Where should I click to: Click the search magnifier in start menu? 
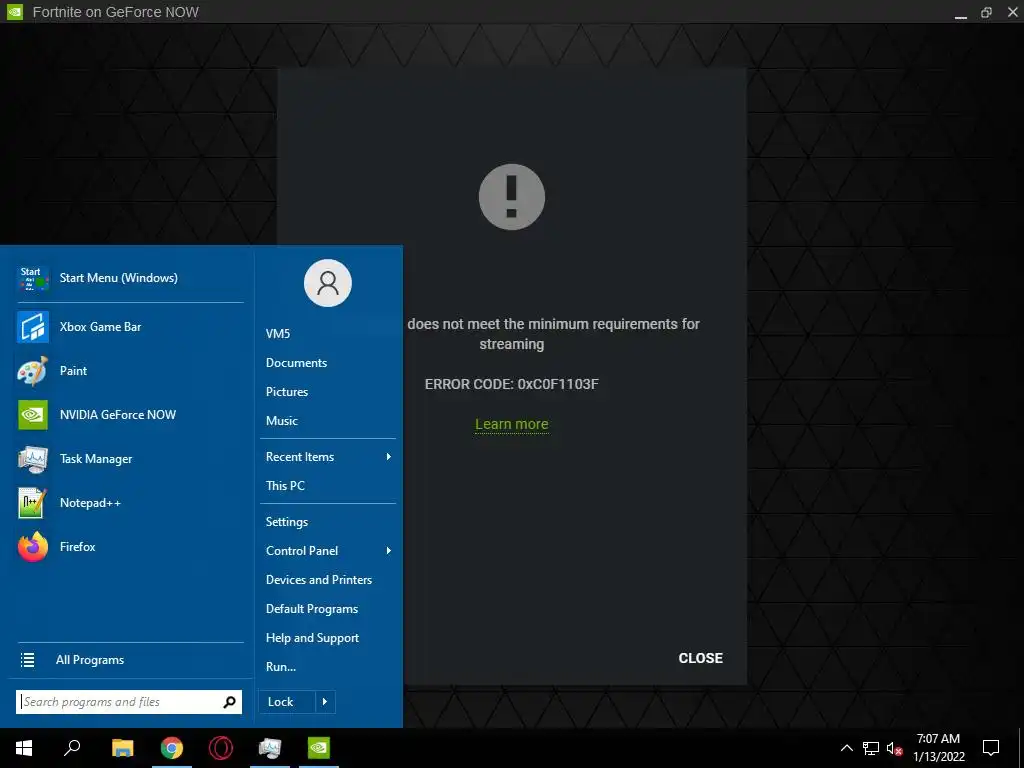coord(229,702)
